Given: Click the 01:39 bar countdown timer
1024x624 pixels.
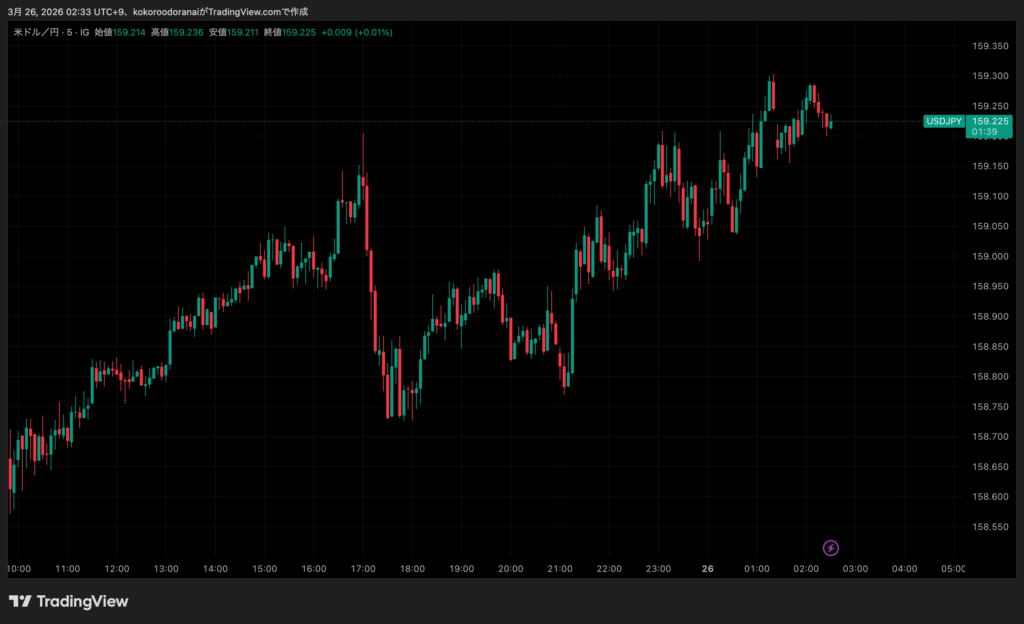Looking at the screenshot, I should point(985,132).
